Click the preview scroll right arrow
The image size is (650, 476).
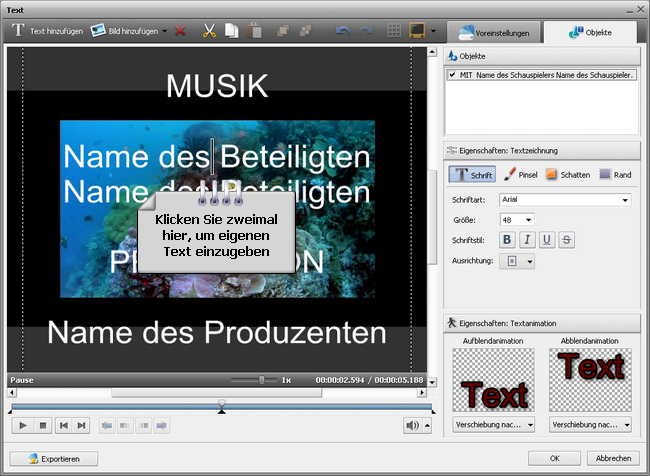click(422, 392)
